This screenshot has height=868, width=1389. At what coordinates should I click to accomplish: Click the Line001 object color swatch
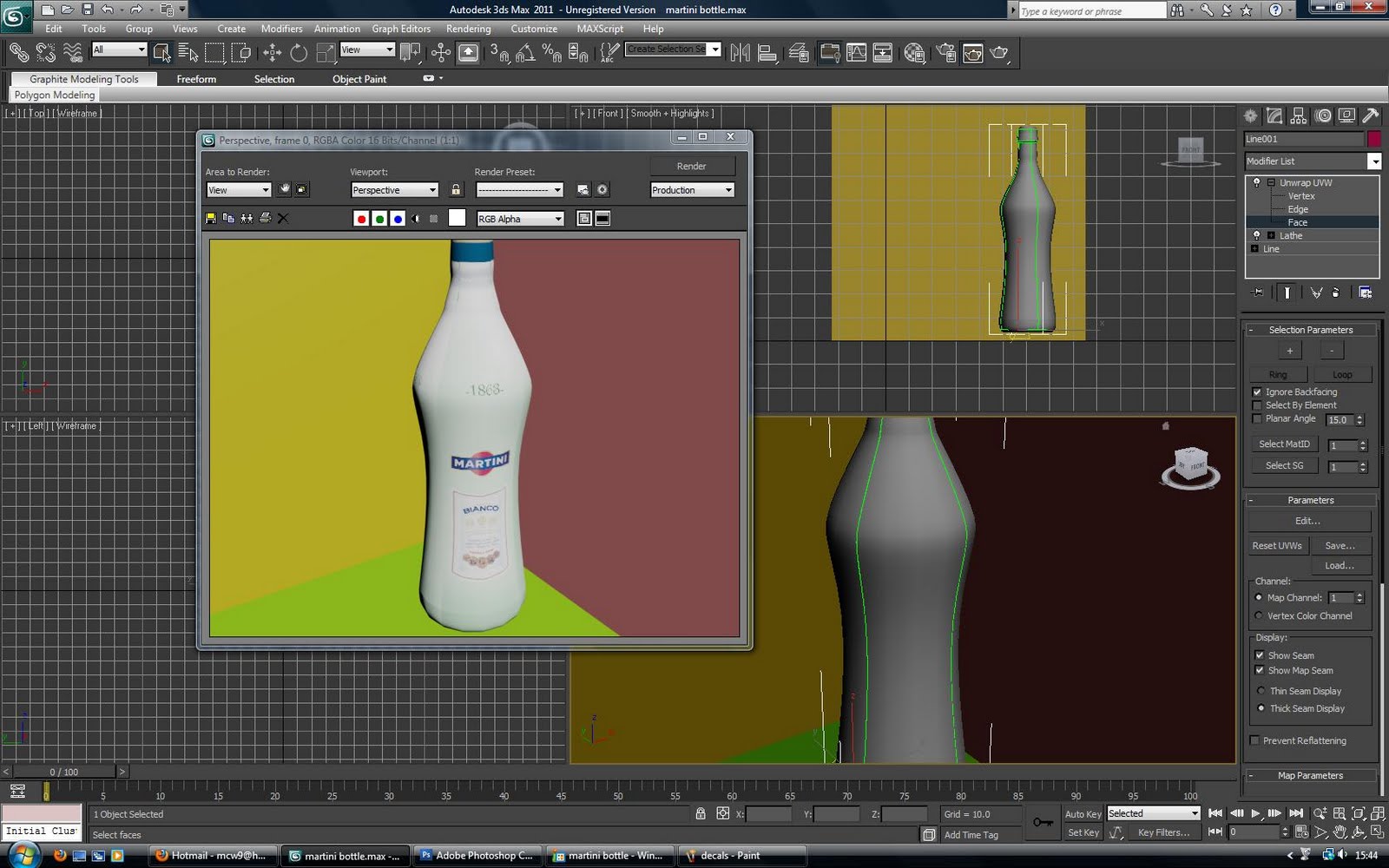(x=1373, y=139)
